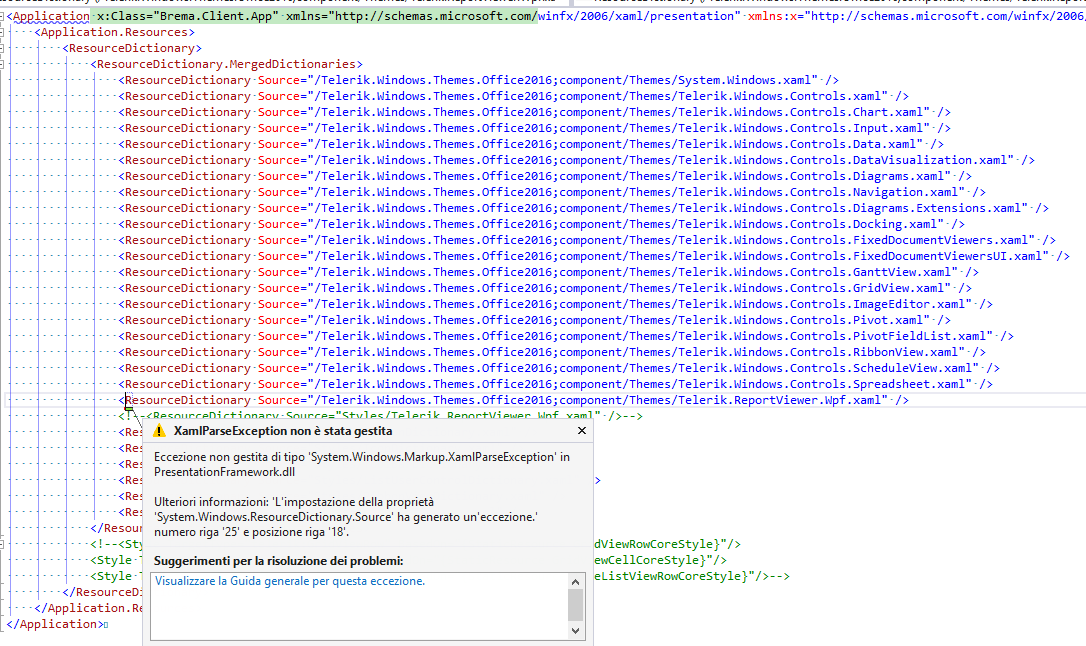Click scroll down arrow in suggestions box
The height and width of the screenshot is (646, 1086).
coord(576,630)
